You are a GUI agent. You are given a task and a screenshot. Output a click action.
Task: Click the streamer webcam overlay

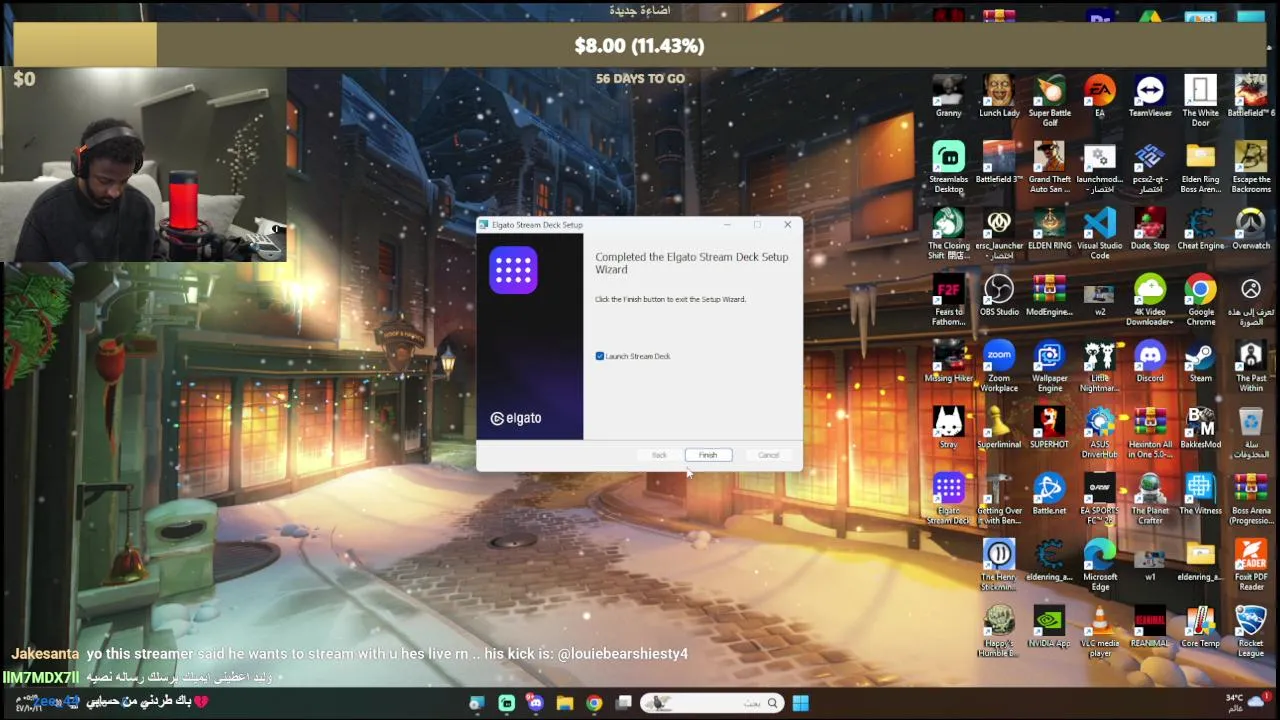(144, 164)
